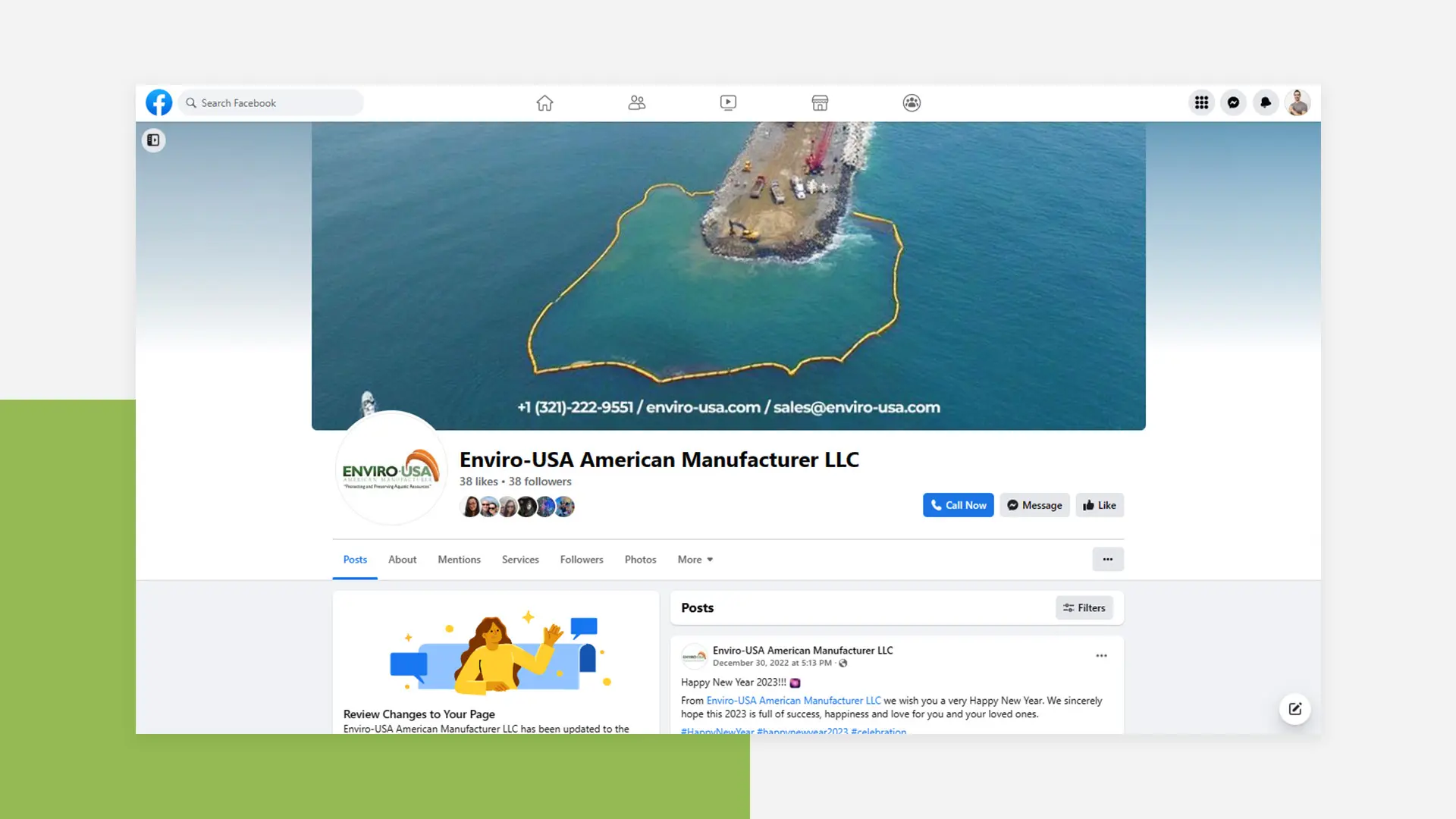
Task: Open the post author name link
Action: (x=802, y=650)
